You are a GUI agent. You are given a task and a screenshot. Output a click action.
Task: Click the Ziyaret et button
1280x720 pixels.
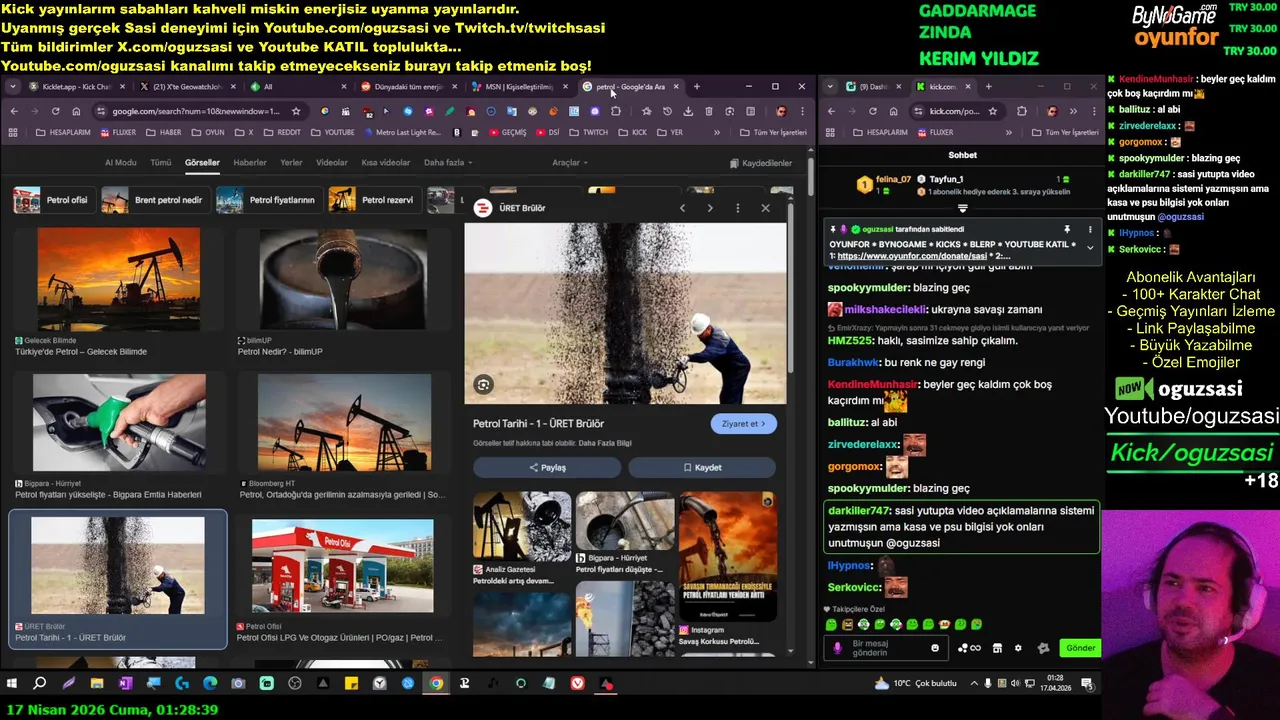tap(743, 424)
